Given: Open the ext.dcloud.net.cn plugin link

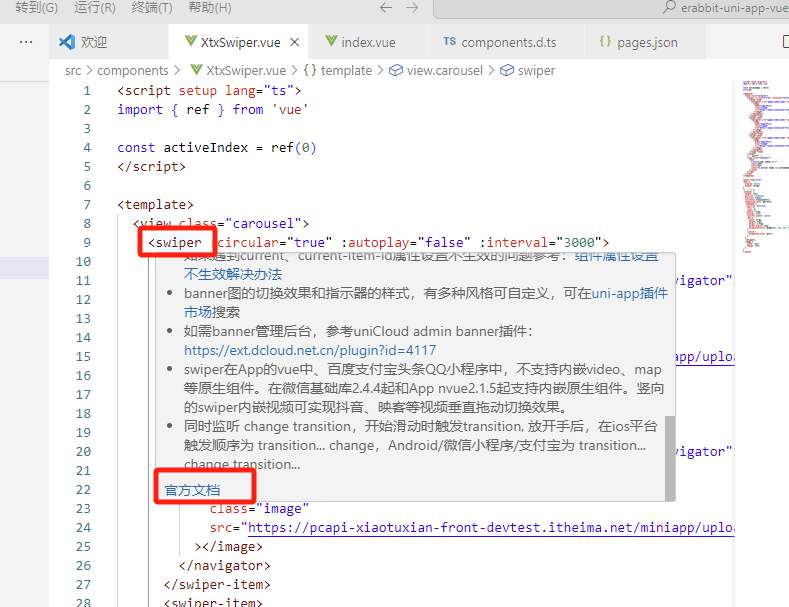Looking at the screenshot, I should point(310,350).
